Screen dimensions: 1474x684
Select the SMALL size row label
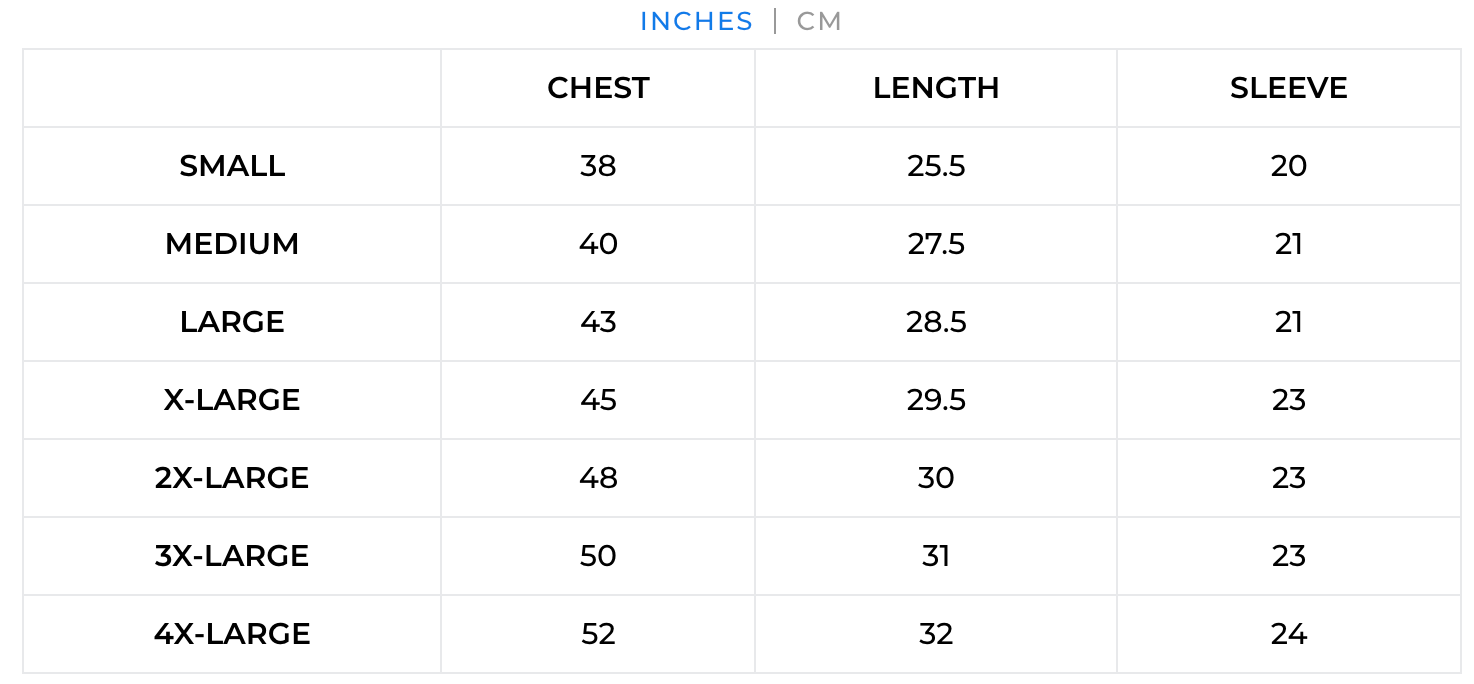coord(232,166)
